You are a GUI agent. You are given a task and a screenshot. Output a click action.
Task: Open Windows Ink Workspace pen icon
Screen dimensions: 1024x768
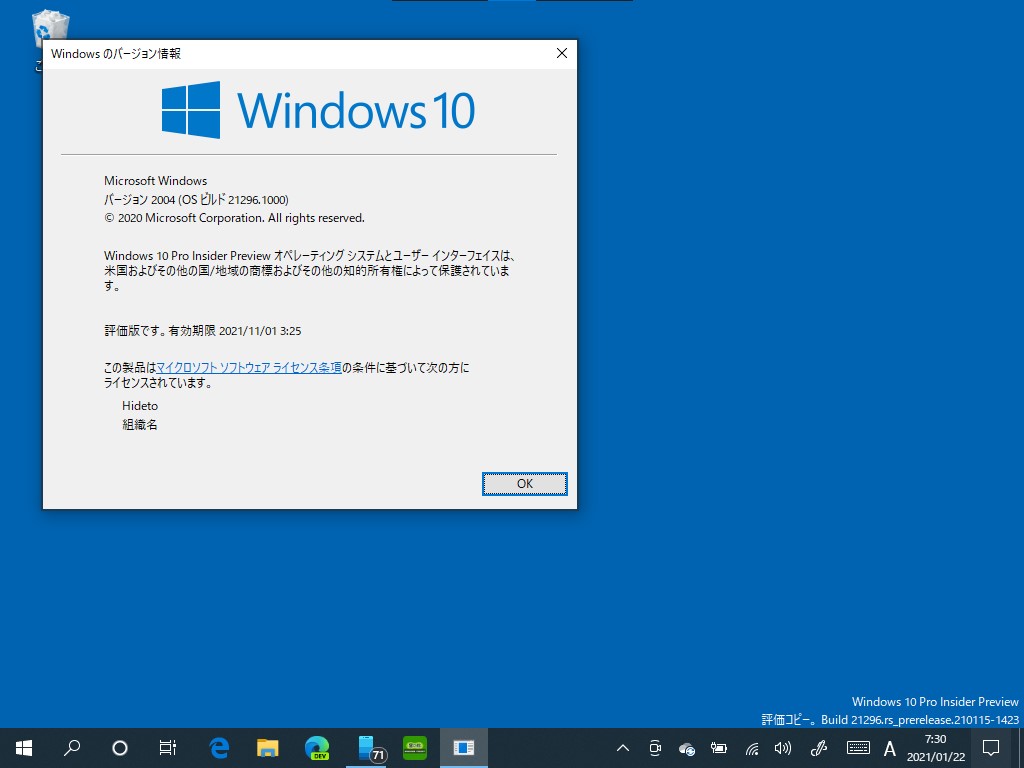pos(818,747)
